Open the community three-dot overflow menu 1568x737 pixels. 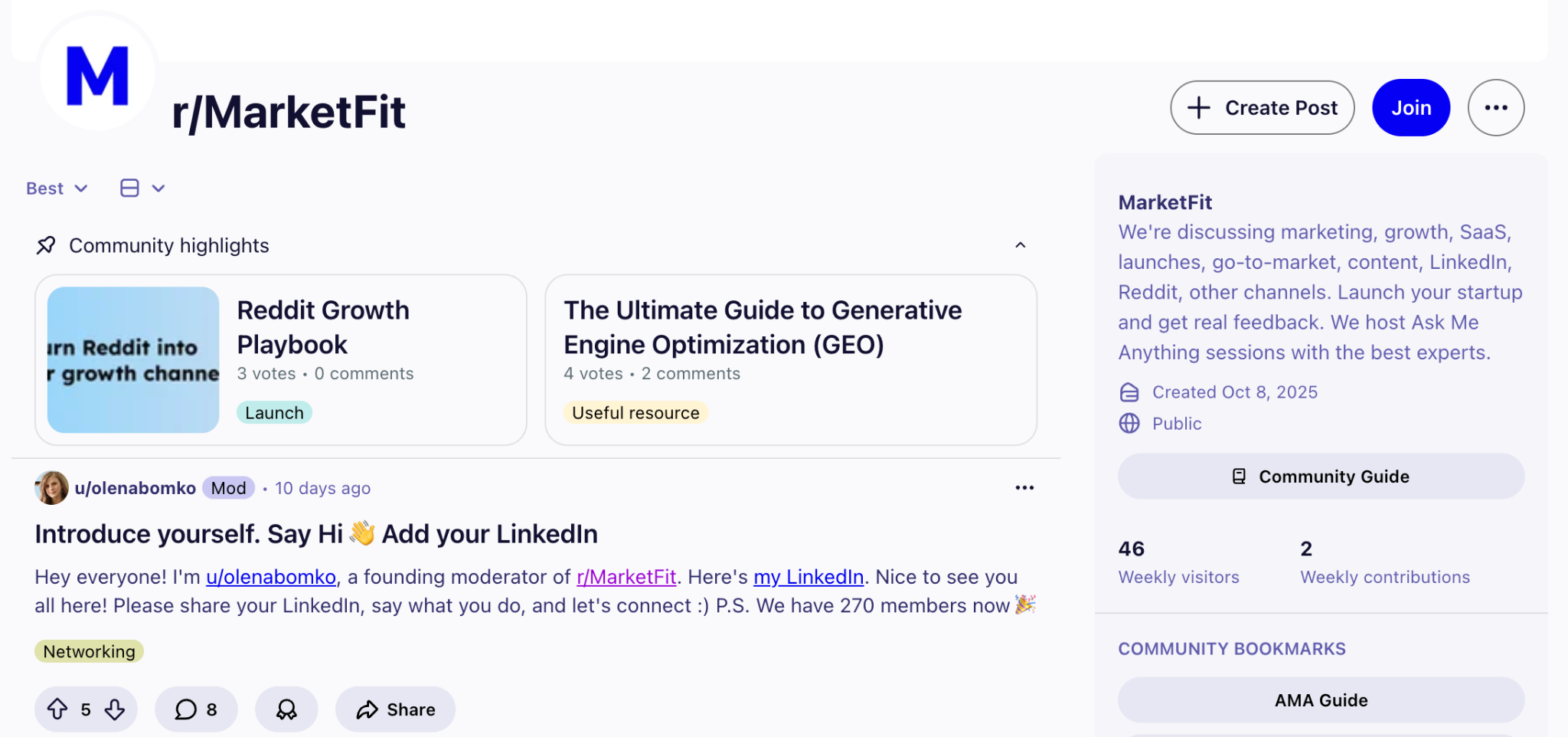pyautogui.click(x=1496, y=108)
